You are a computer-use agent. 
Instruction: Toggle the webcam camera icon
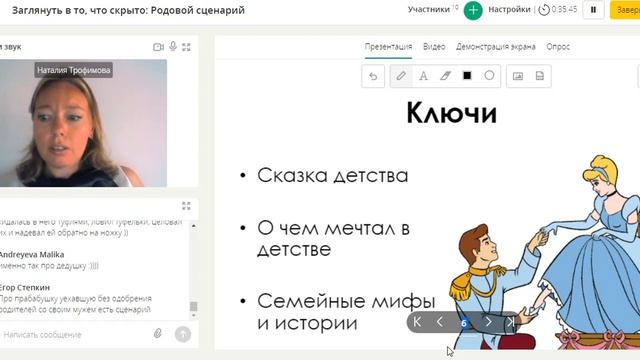click(x=158, y=47)
